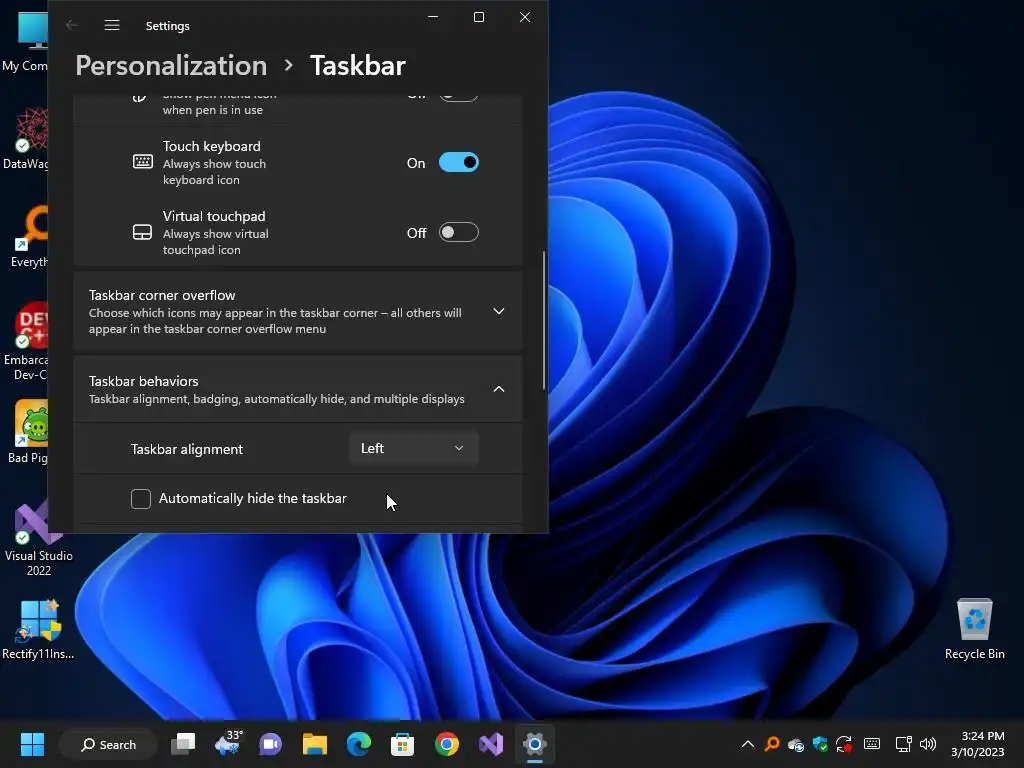Open the Taskbar alignment dropdown
Screen dimensions: 1024x768
[413, 449]
